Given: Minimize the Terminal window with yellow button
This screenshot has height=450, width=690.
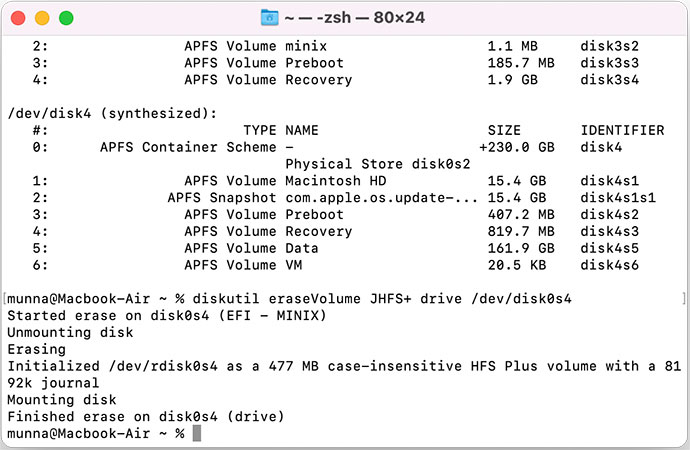Looking at the screenshot, I should click(42, 18).
